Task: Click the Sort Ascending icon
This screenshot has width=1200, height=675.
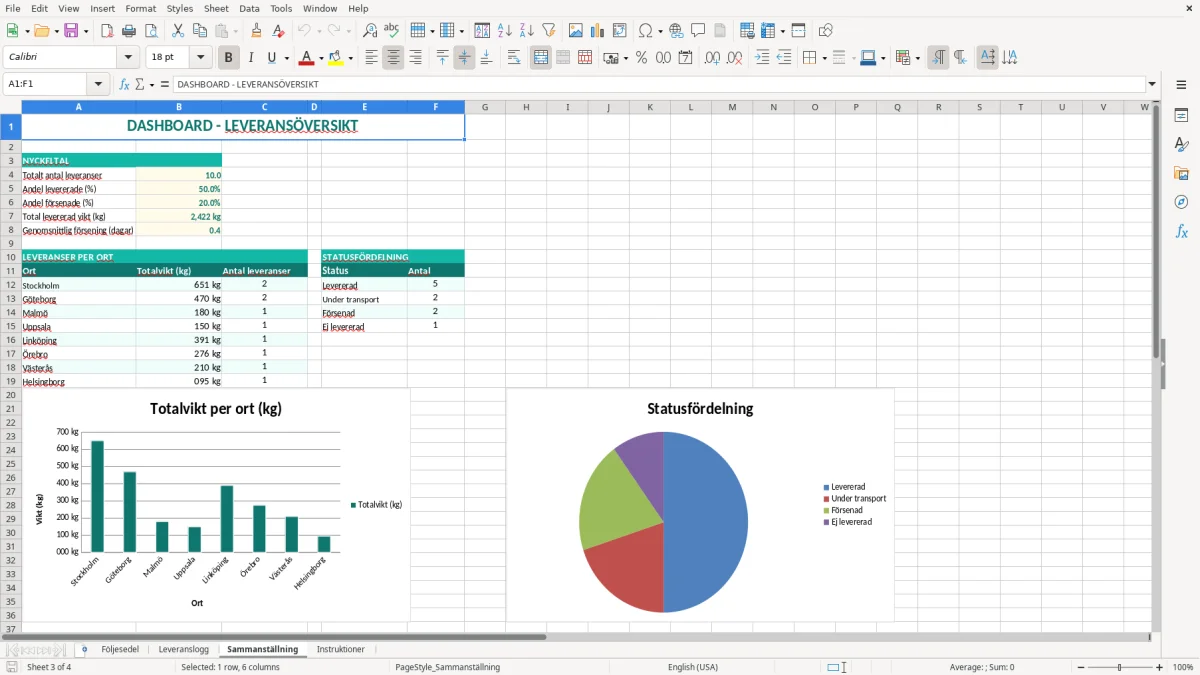Action: [505, 31]
